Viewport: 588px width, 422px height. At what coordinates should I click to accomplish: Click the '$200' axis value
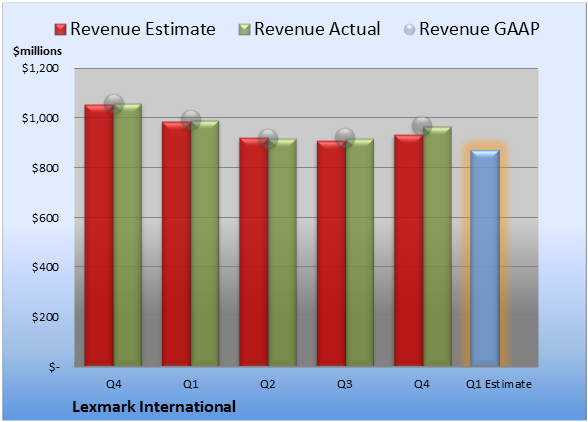tap(45, 317)
